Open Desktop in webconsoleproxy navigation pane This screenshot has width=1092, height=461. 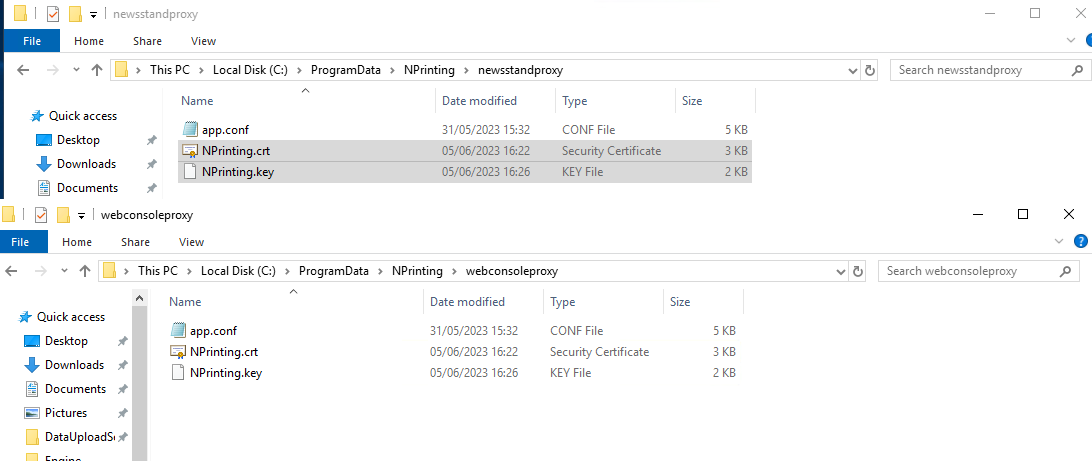(x=66, y=341)
